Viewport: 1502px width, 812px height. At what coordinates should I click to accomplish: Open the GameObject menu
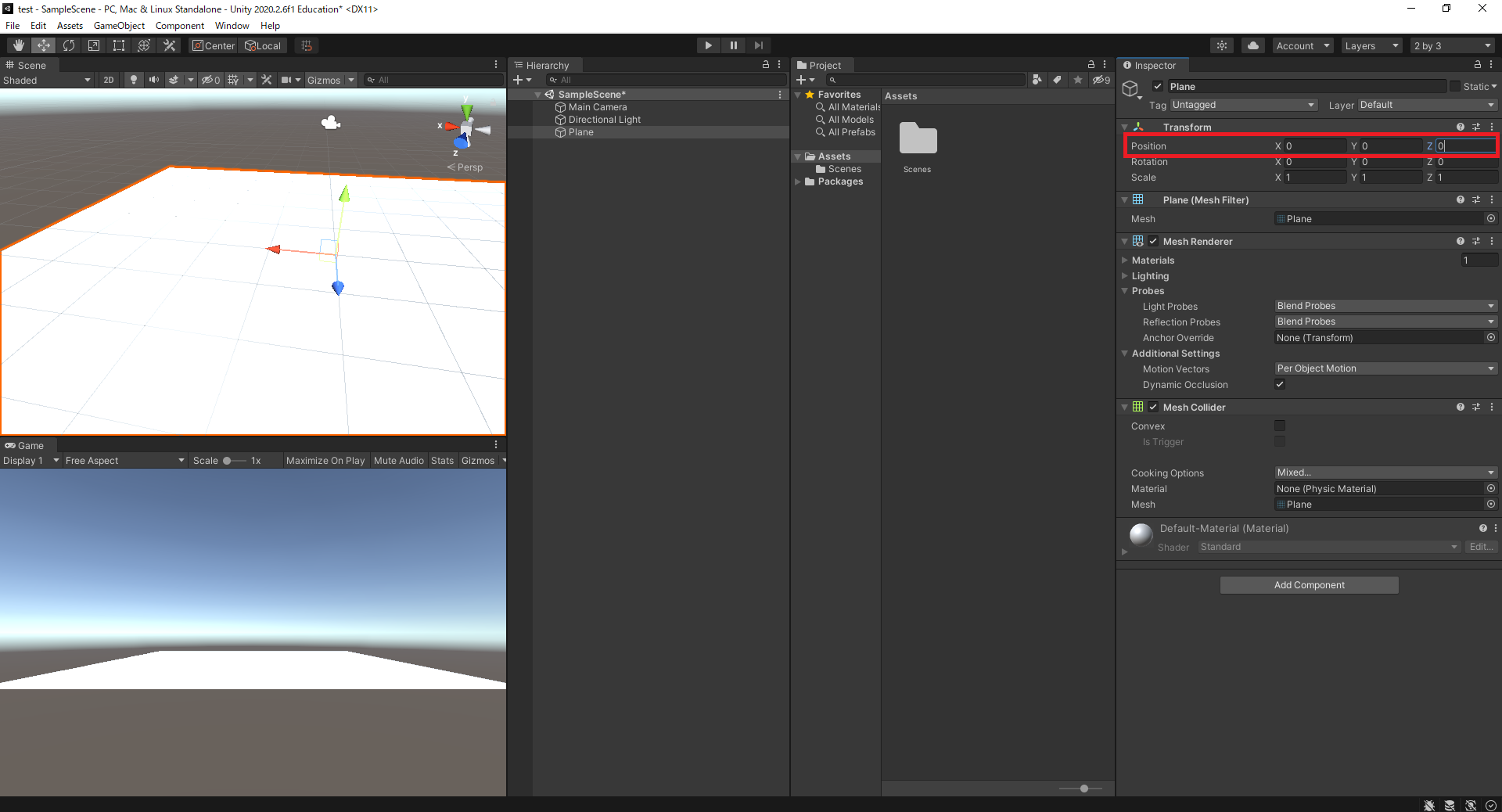point(119,25)
